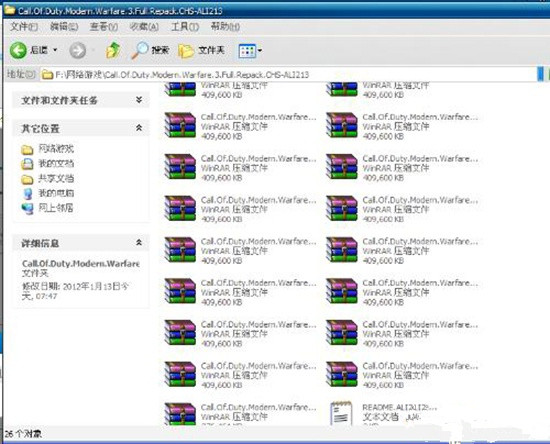Open the Views dropdown arrow
This screenshot has width=550, height=444.
260,51
